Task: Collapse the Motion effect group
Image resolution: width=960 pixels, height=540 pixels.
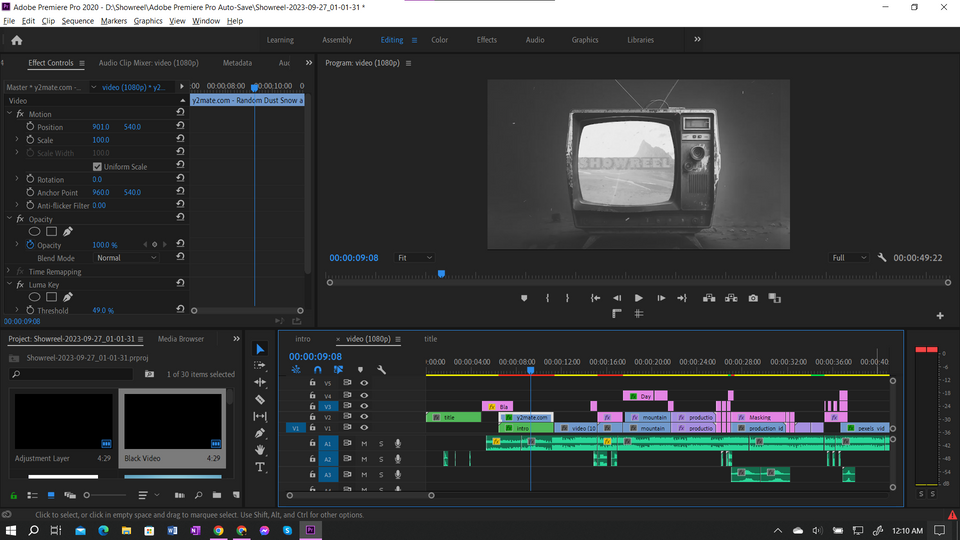Action: [9, 114]
